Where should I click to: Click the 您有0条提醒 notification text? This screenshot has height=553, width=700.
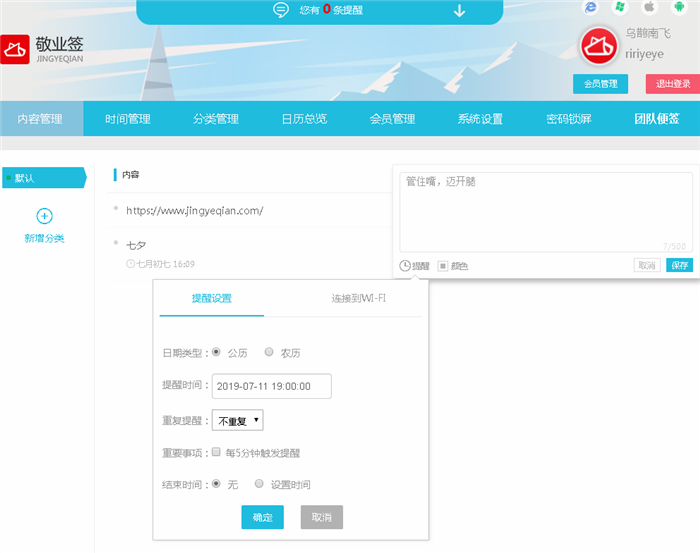(x=331, y=10)
